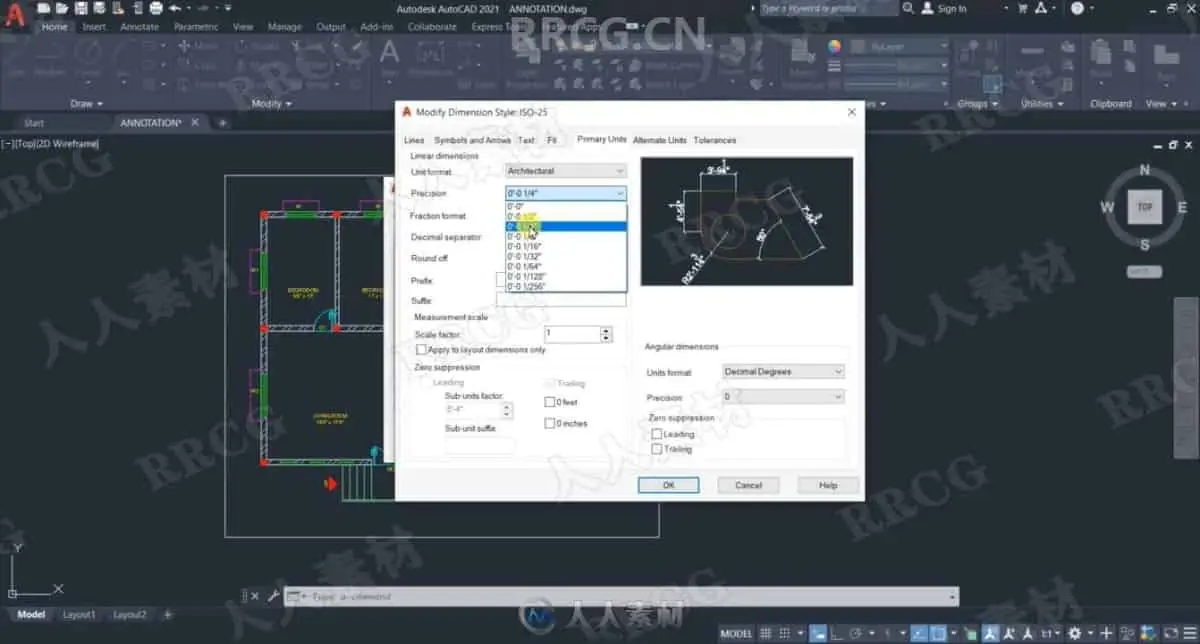
Task: Click the Move tool in Modify panel
Action: coord(198,46)
